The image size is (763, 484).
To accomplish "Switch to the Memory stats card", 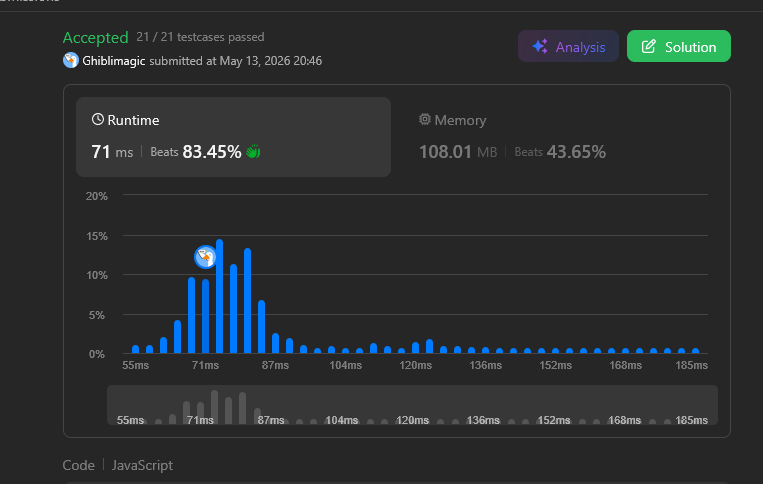I will (x=560, y=137).
